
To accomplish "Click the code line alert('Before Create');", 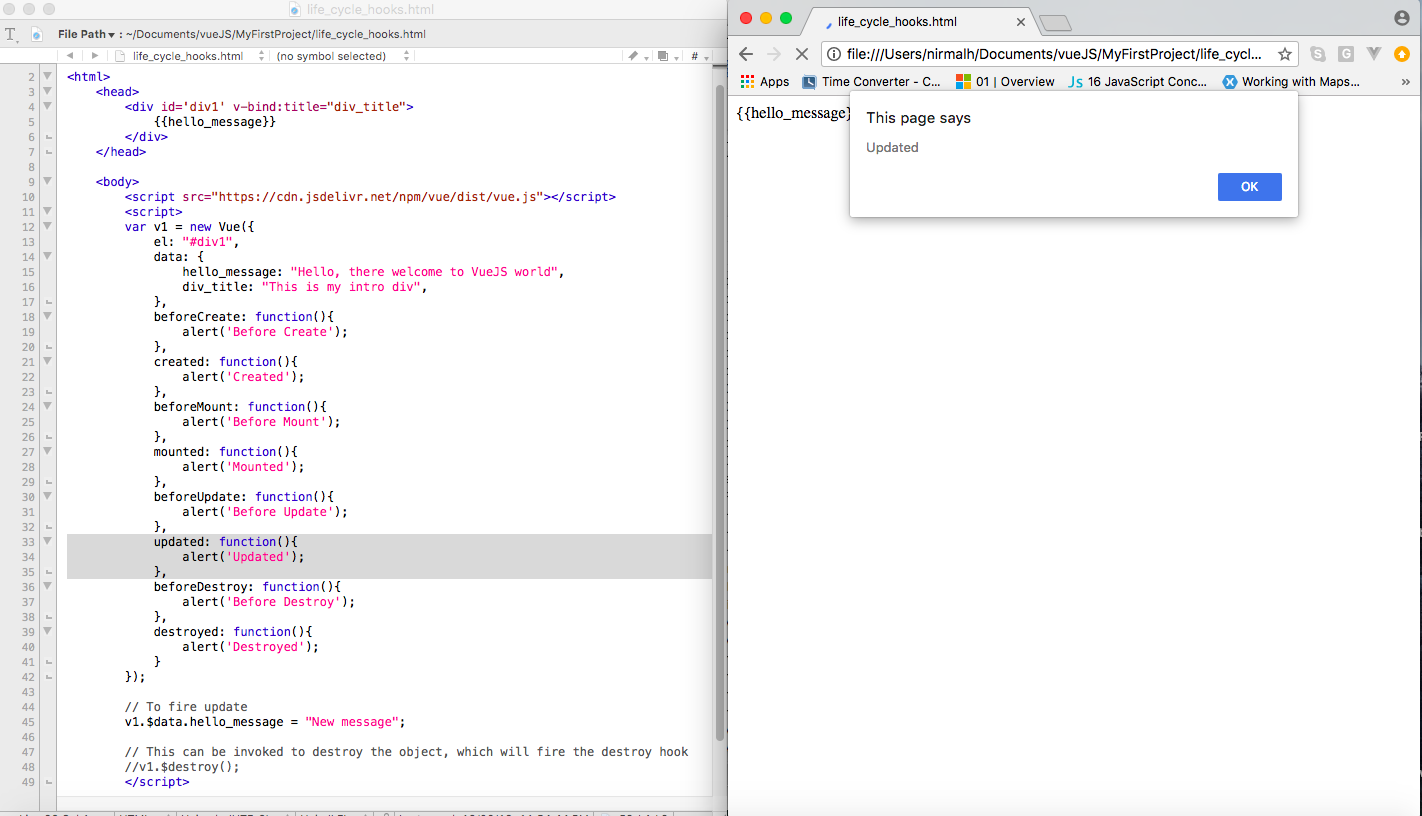I will click(265, 332).
